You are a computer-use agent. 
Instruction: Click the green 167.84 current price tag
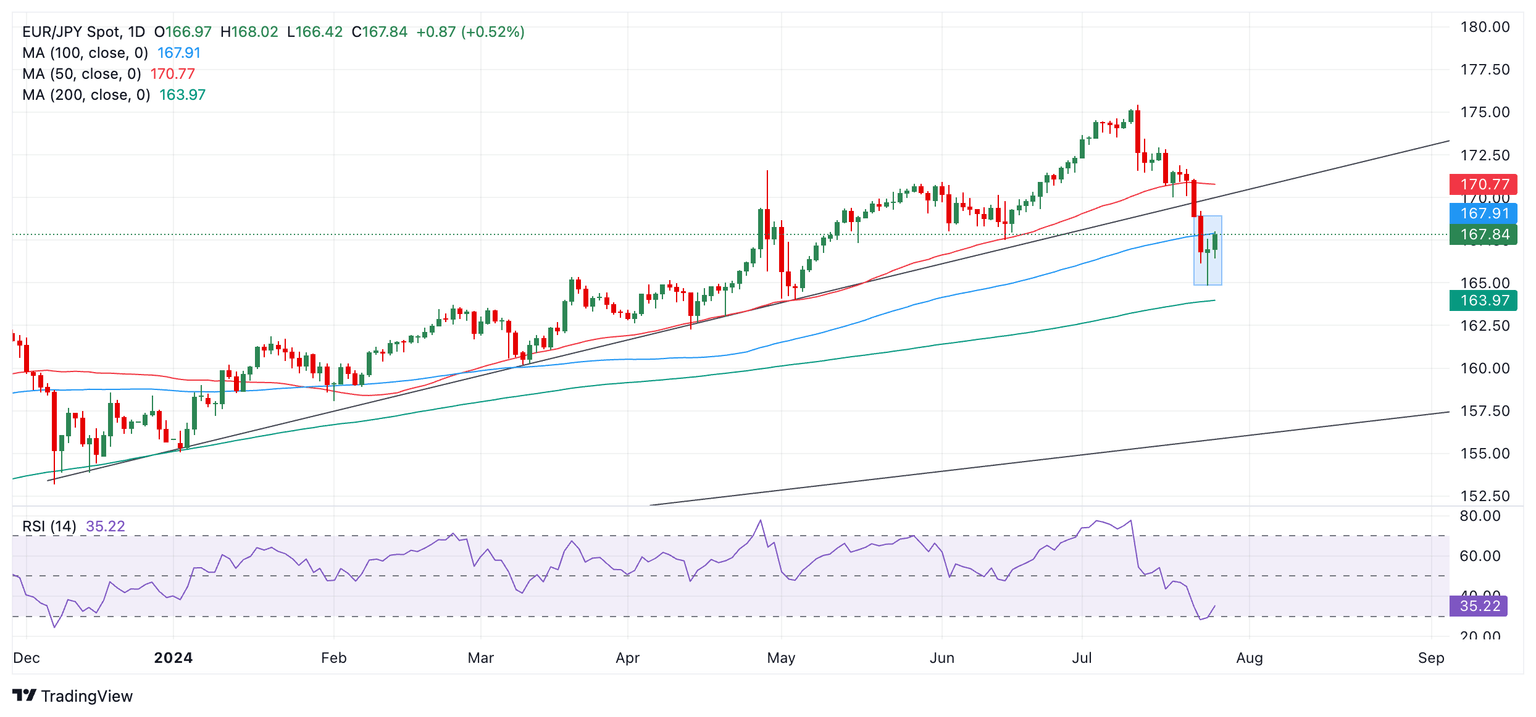[1482, 234]
